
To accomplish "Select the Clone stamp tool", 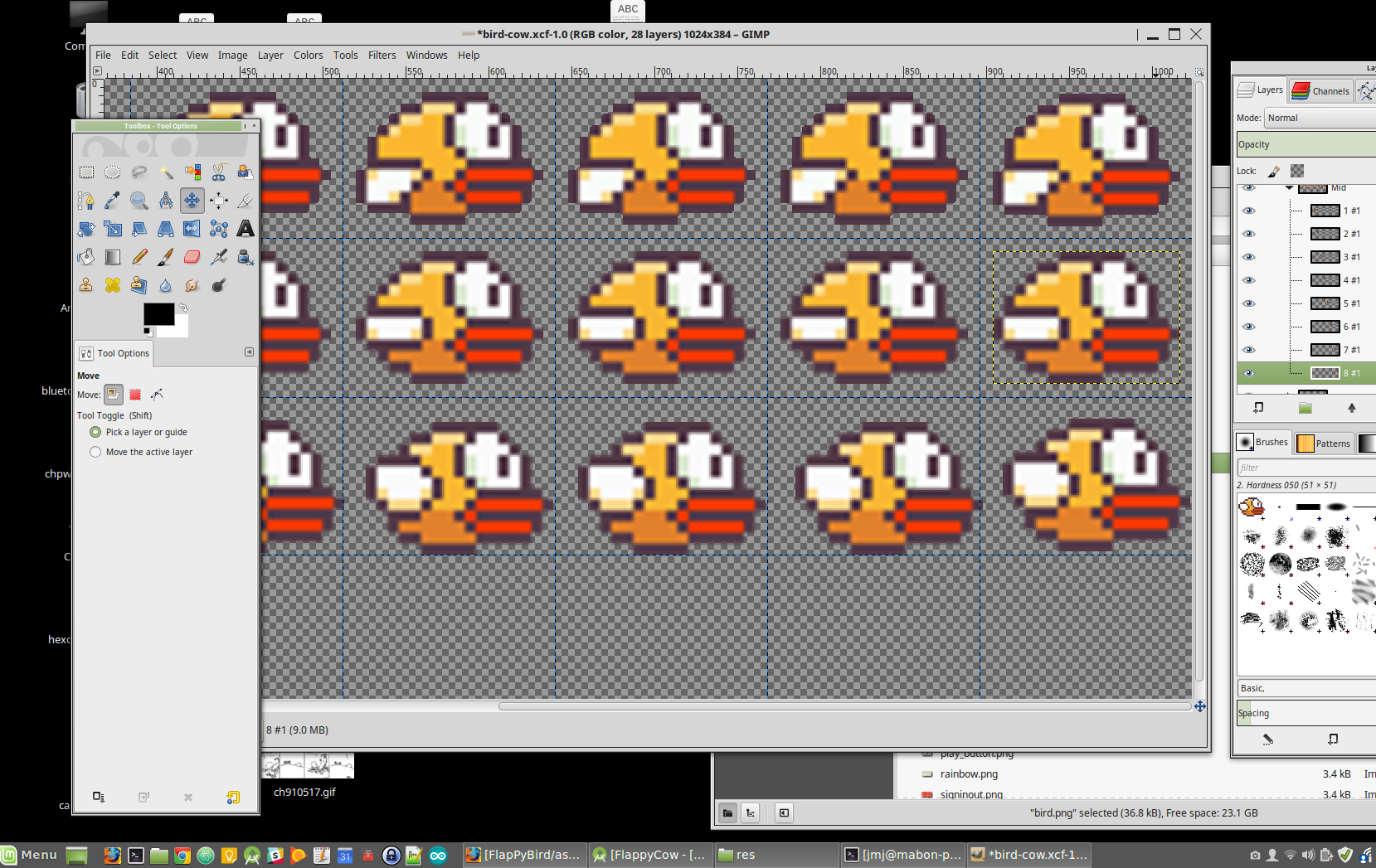I will pos(85,284).
